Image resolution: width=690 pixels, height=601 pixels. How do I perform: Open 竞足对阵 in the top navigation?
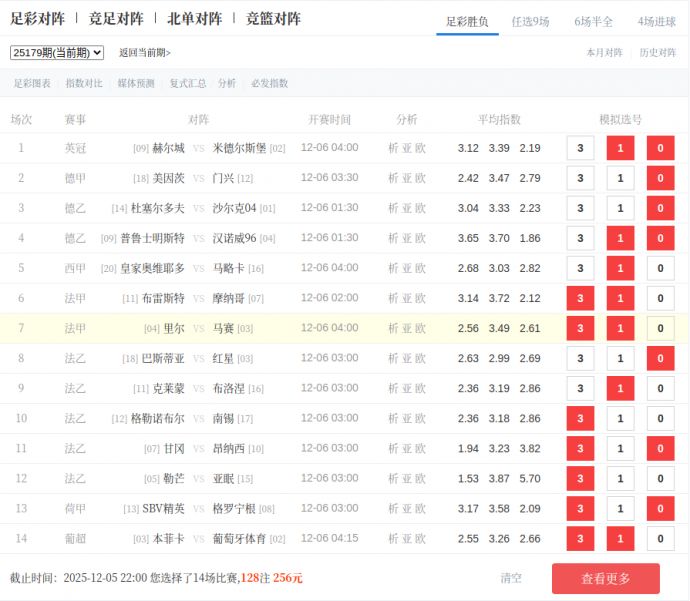tap(116, 19)
